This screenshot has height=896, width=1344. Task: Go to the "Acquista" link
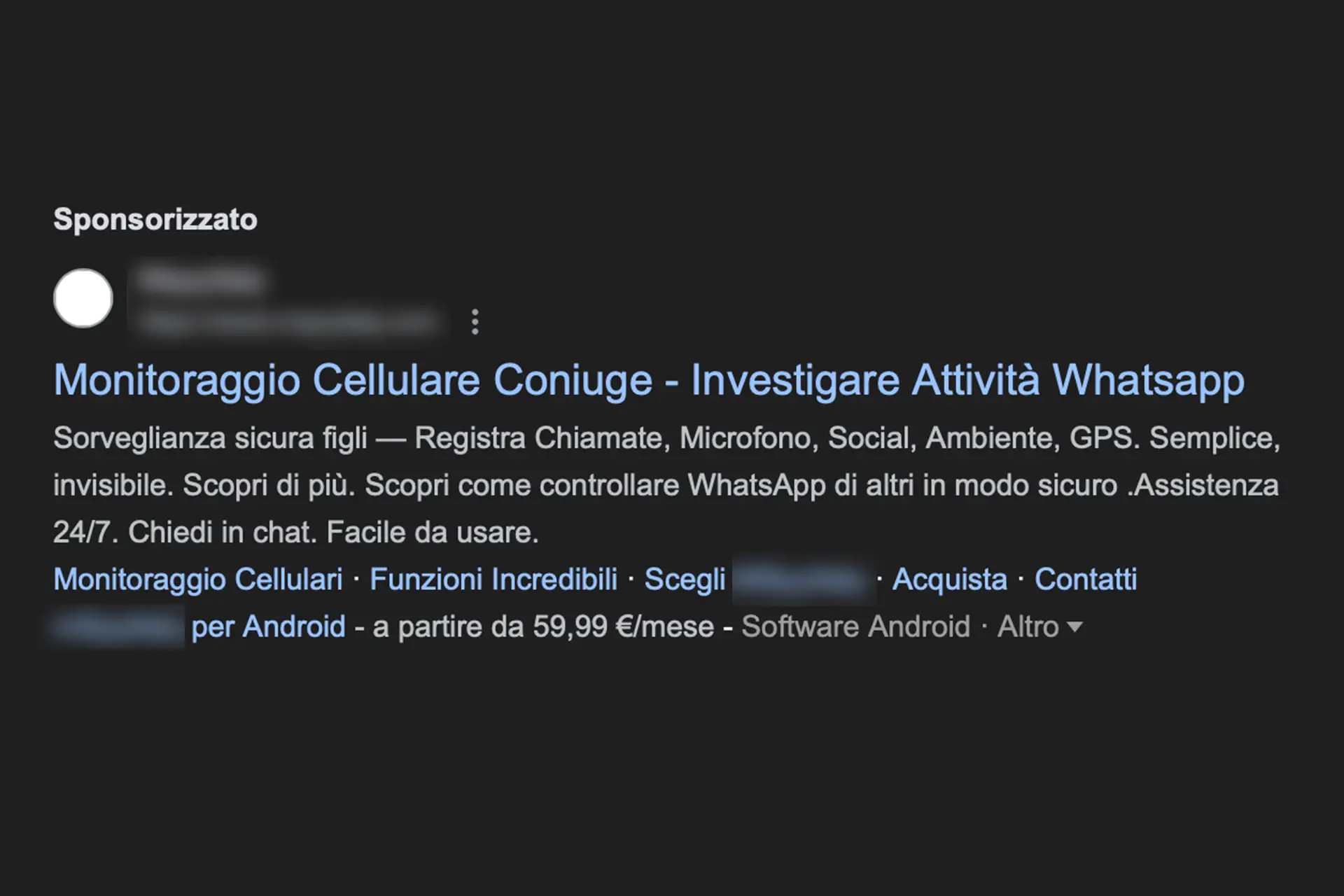(x=949, y=580)
